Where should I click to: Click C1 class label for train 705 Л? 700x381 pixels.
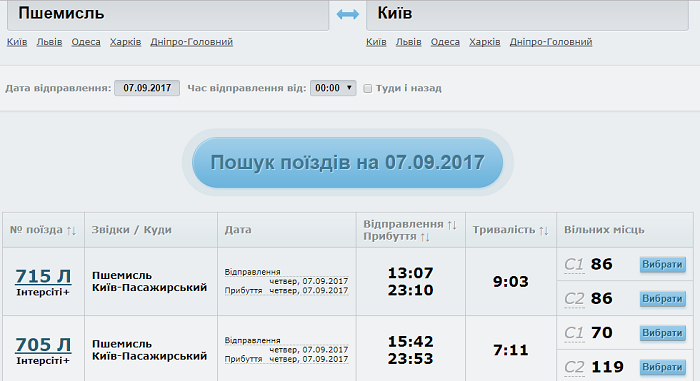574,333
